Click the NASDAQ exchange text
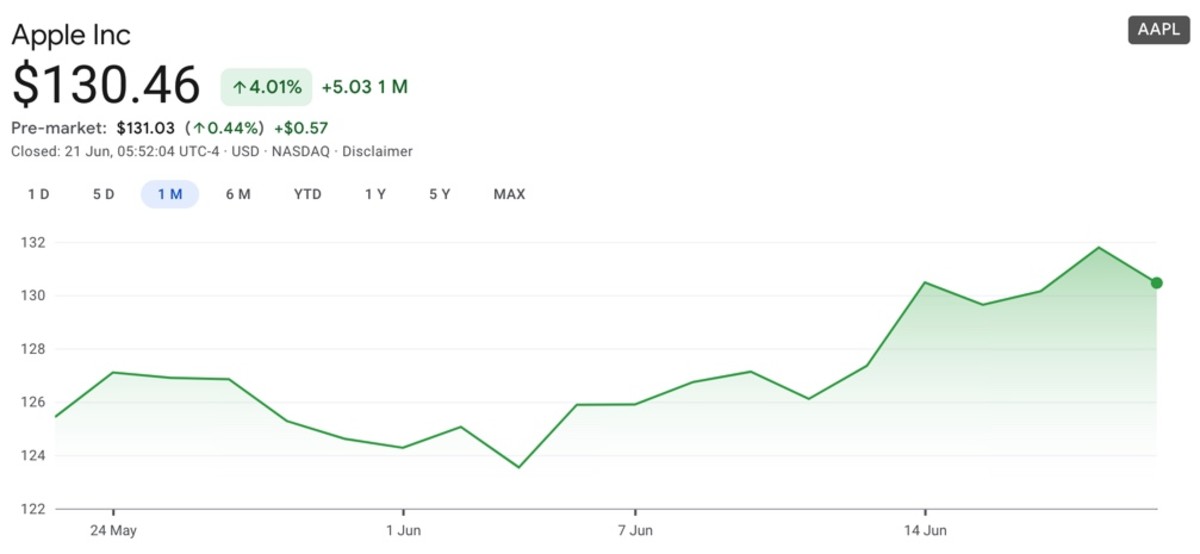The width and height of the screenshot is (1200, 554). click(300, 151)
